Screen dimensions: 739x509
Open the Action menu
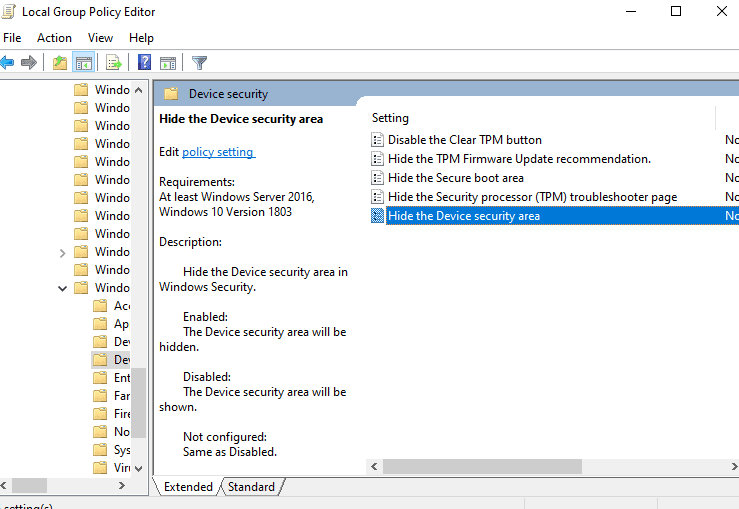pyautogui.click(x=54, y=38)
